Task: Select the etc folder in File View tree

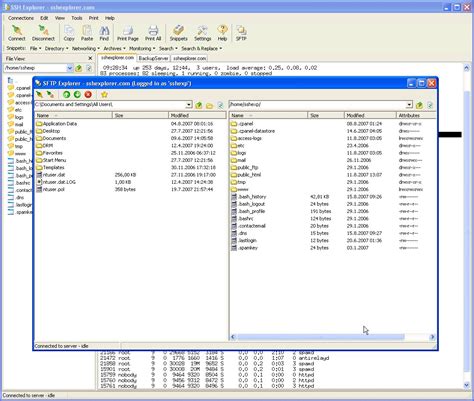Action: tap(15, 110)
